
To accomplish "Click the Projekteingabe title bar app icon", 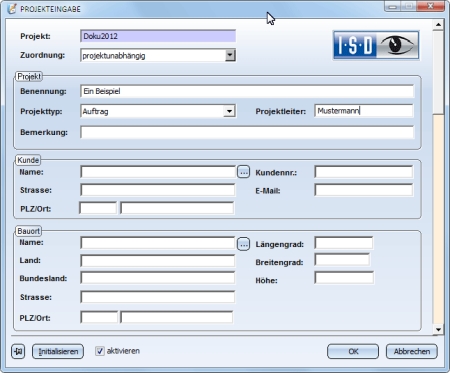I will point(12,9).
